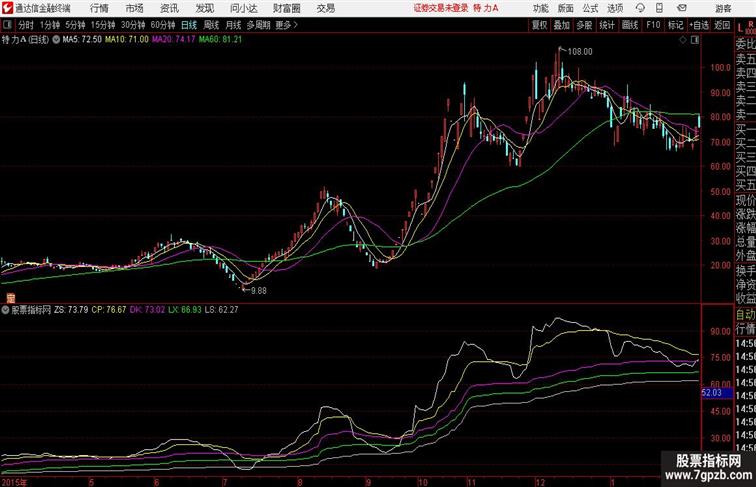Click the 108.00 high price label

(x=580, y=52)
